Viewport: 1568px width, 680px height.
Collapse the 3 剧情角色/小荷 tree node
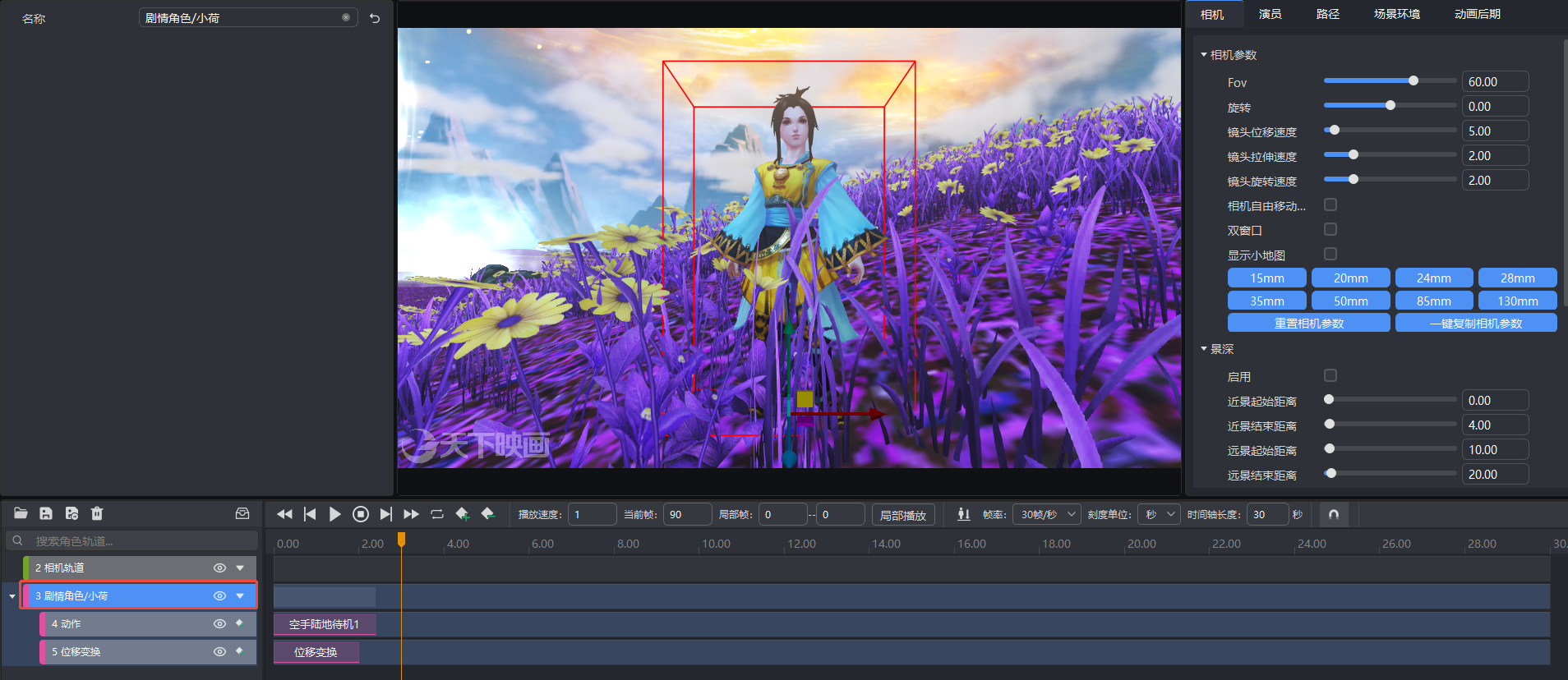coord(12,596)
